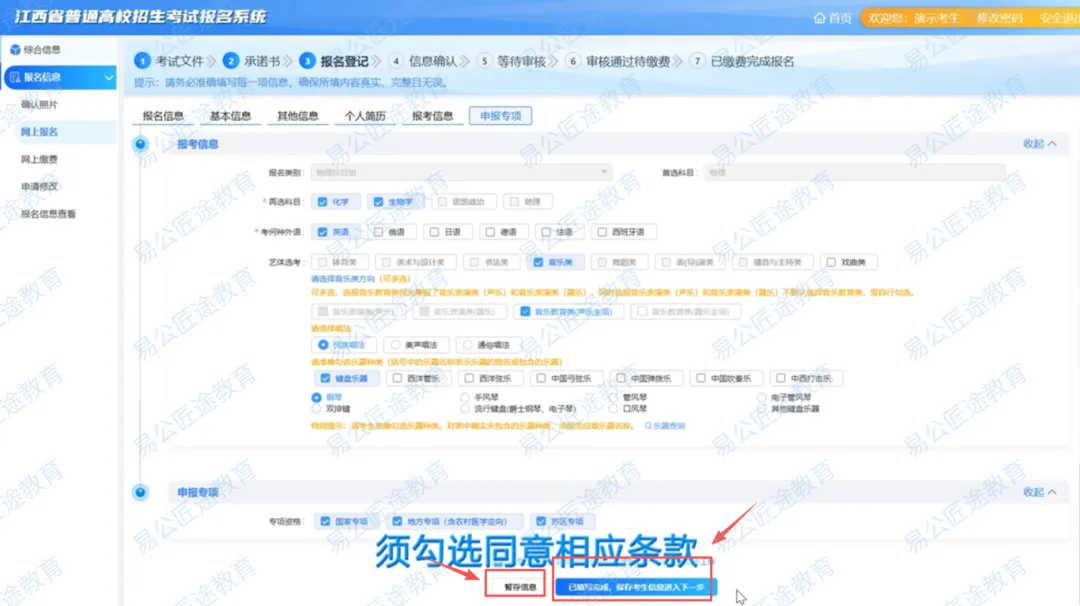Click 修改密码 in the header
Image resolution: width=1080 pixels, height=606 pixels.
coord(999,18)
